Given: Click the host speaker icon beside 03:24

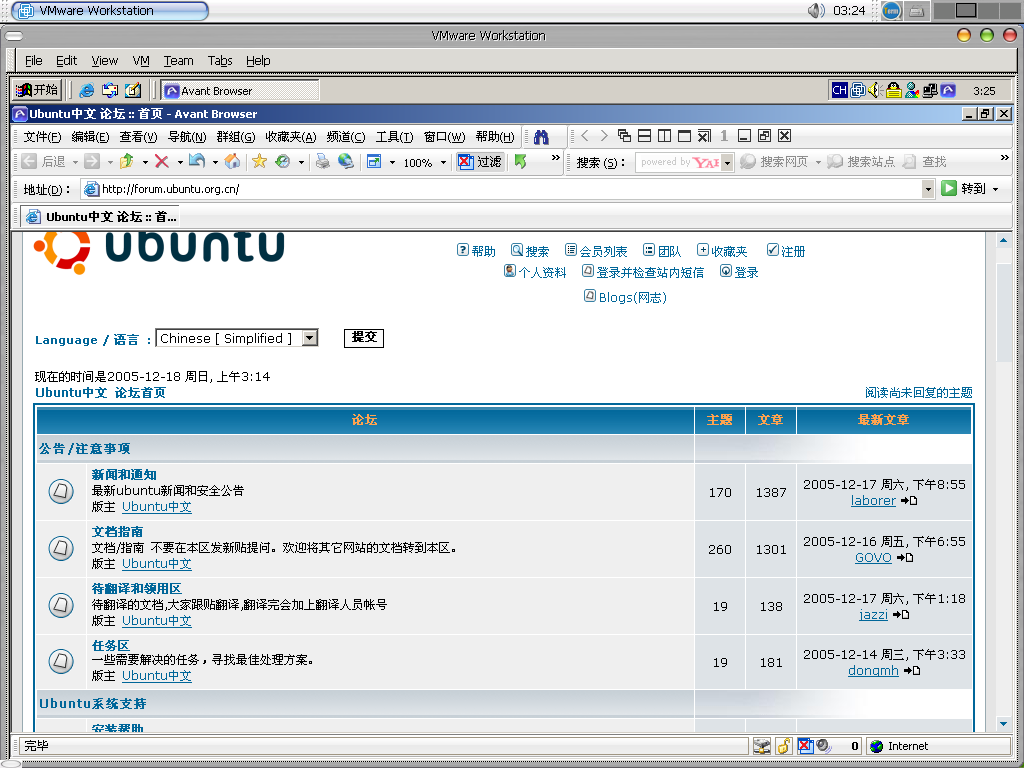Looking at the screenshot, I should coord(816,10).
